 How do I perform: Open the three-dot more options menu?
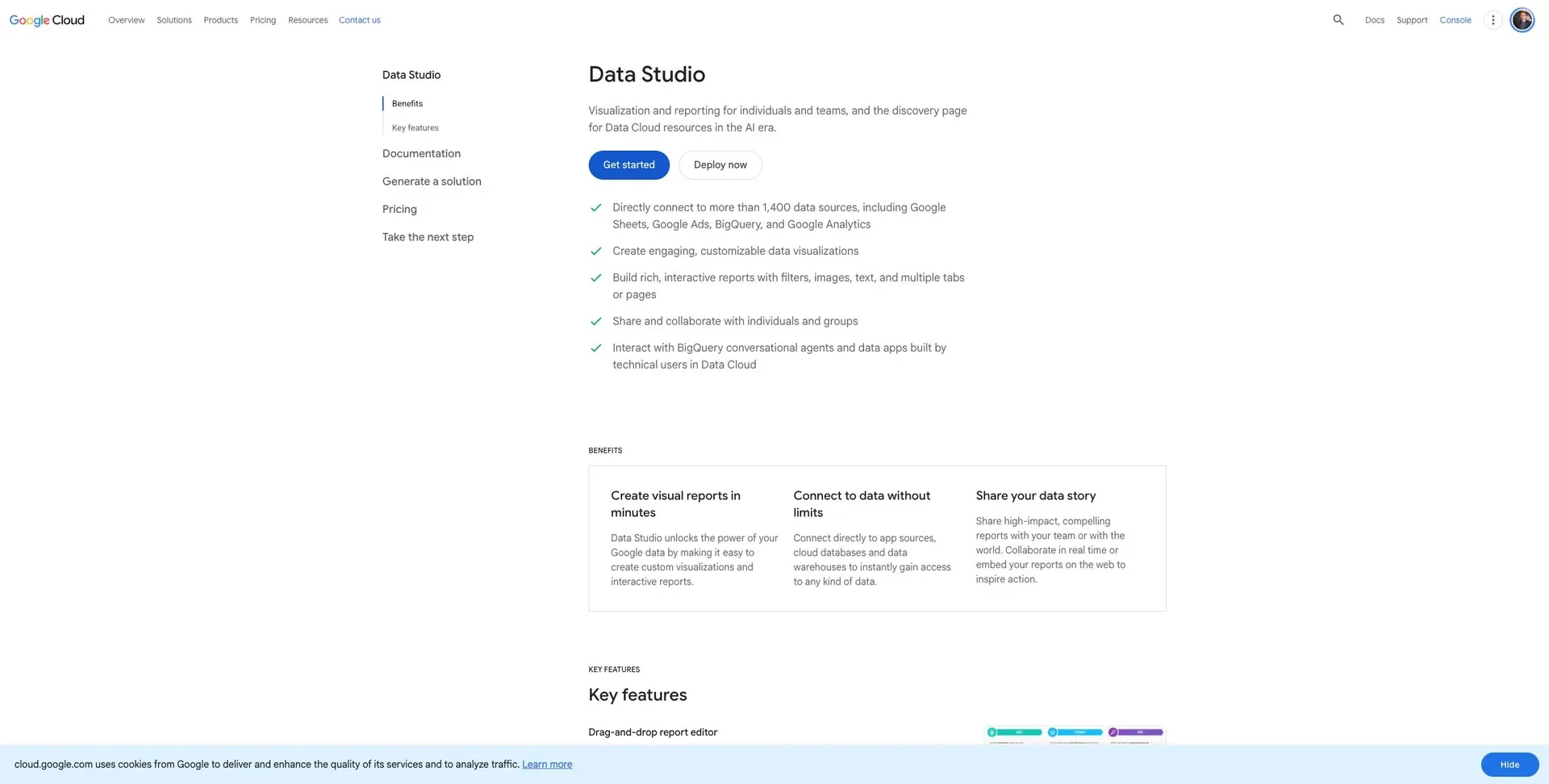click(1493, 20)
